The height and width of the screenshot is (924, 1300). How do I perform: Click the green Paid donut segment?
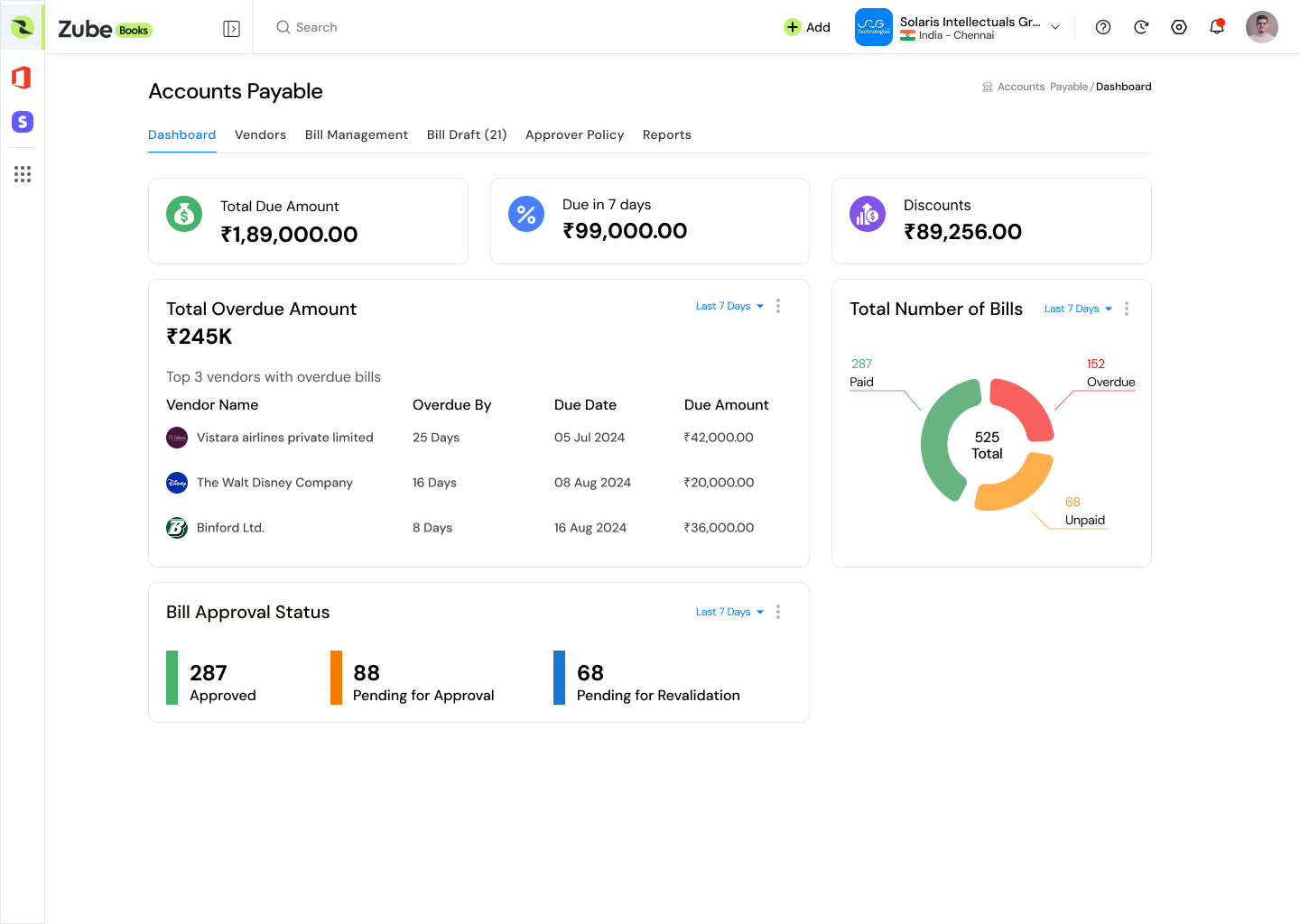[x=944, y=440]
